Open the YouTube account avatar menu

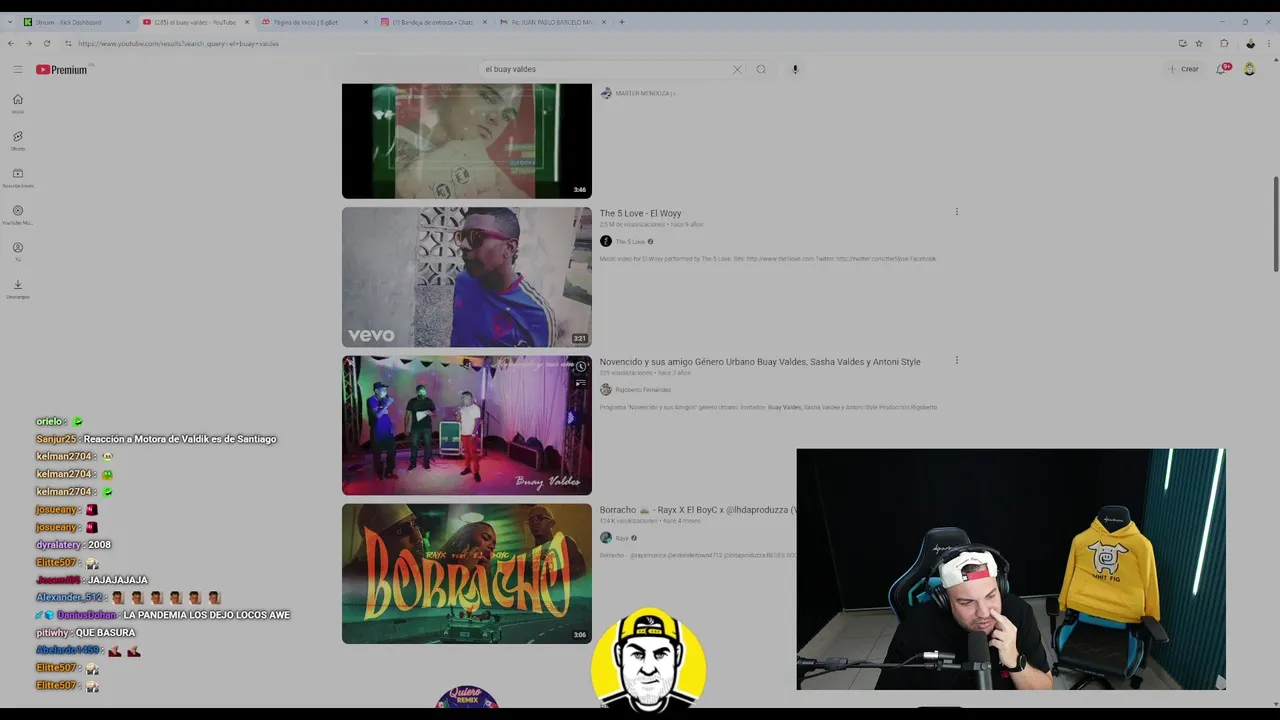click(x=1249, y=69)
